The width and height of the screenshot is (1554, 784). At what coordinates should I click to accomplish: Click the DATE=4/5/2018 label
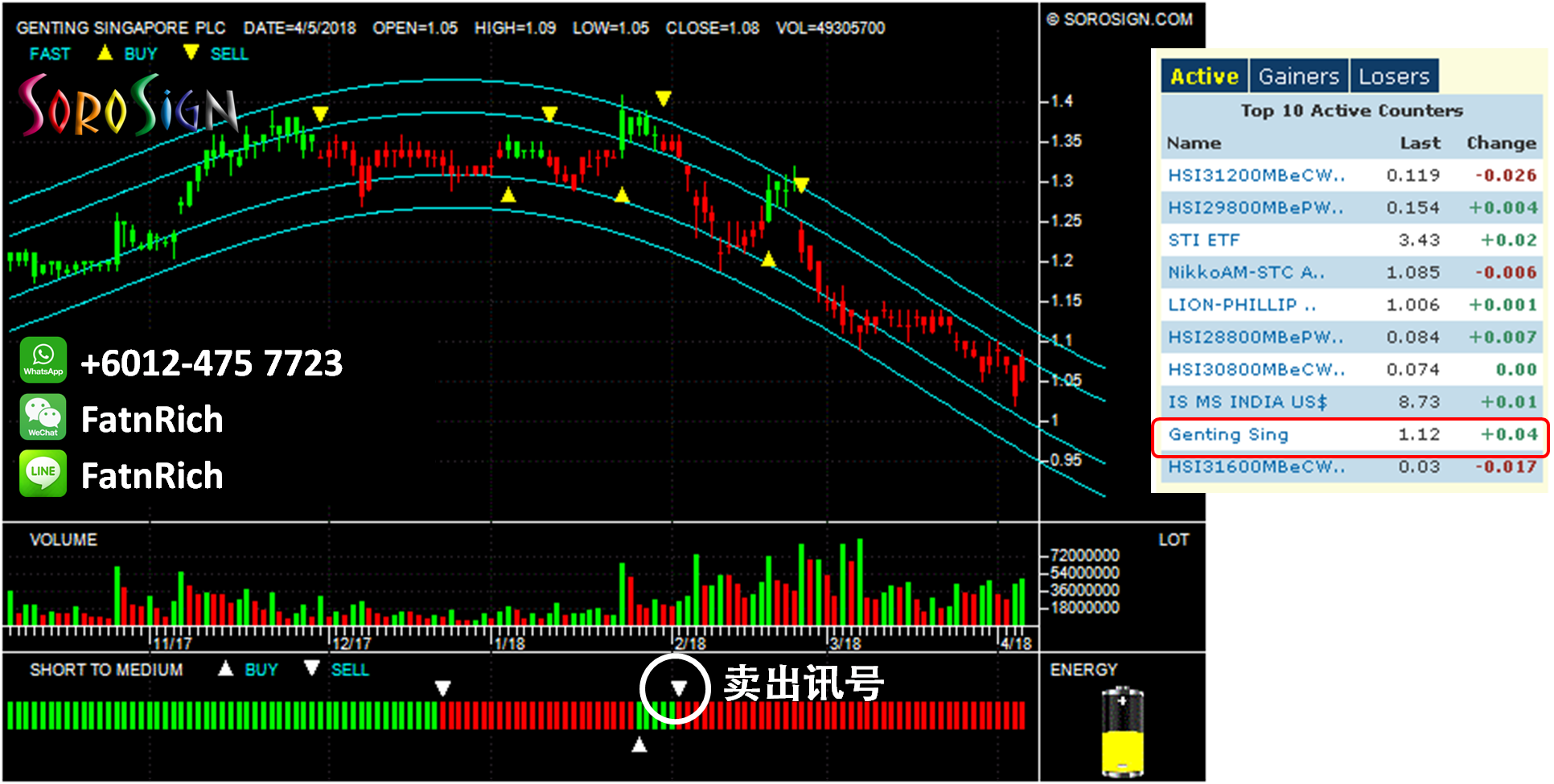[x=300, y=28]
